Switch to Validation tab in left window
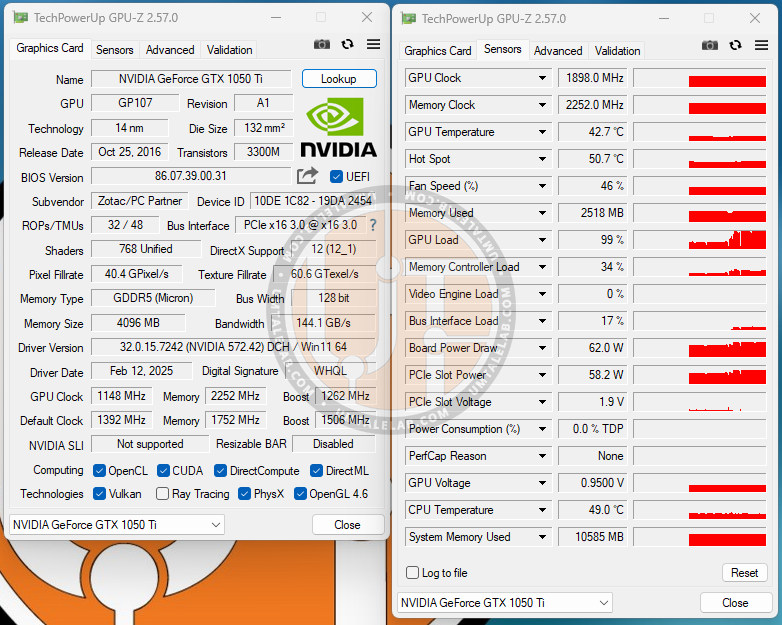Viewport: 782px width, 625px height. point(229,50)
